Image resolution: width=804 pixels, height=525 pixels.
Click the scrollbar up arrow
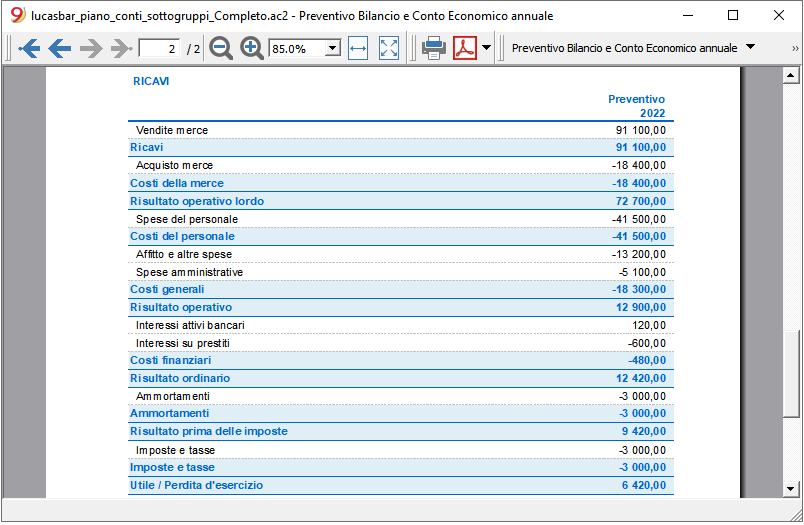coord(790,76)
